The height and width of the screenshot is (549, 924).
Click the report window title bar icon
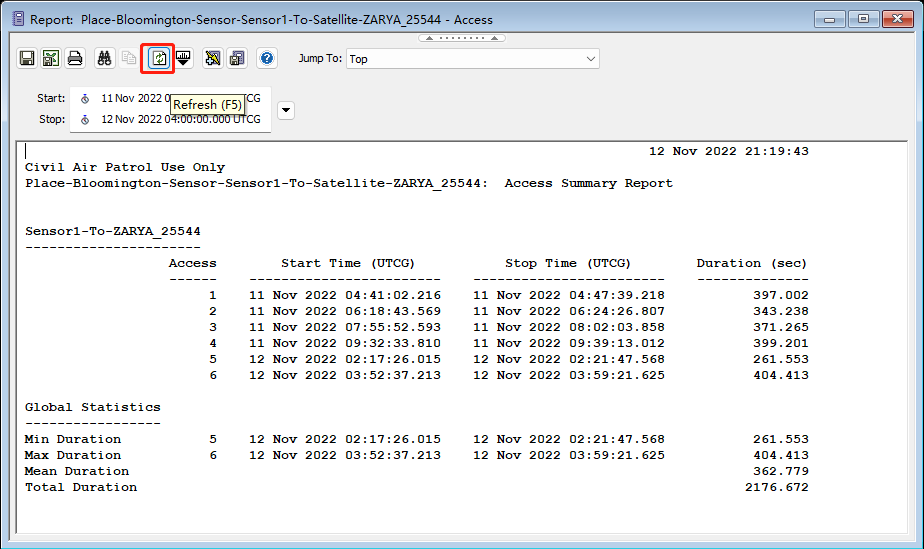point(15,19)
